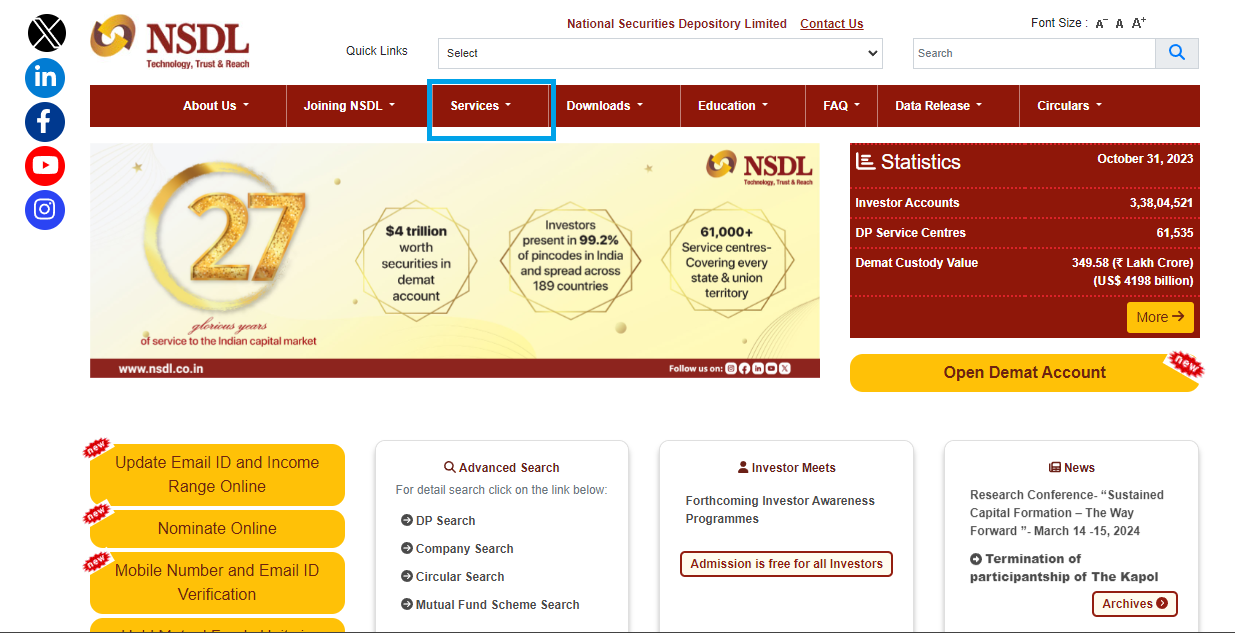Click the NSDL logo in header

pos(170,42)
